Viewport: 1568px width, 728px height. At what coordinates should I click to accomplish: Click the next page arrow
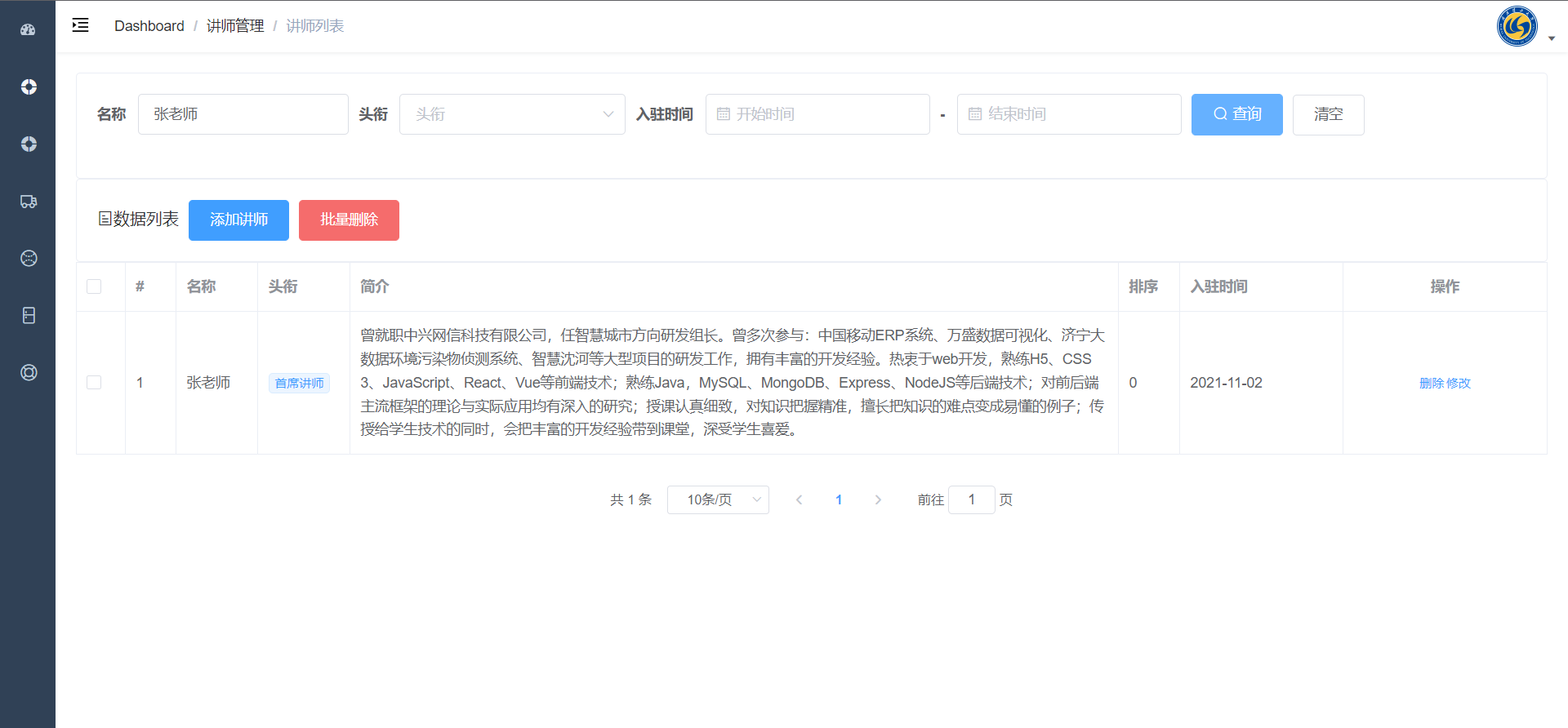click(878, 499)
